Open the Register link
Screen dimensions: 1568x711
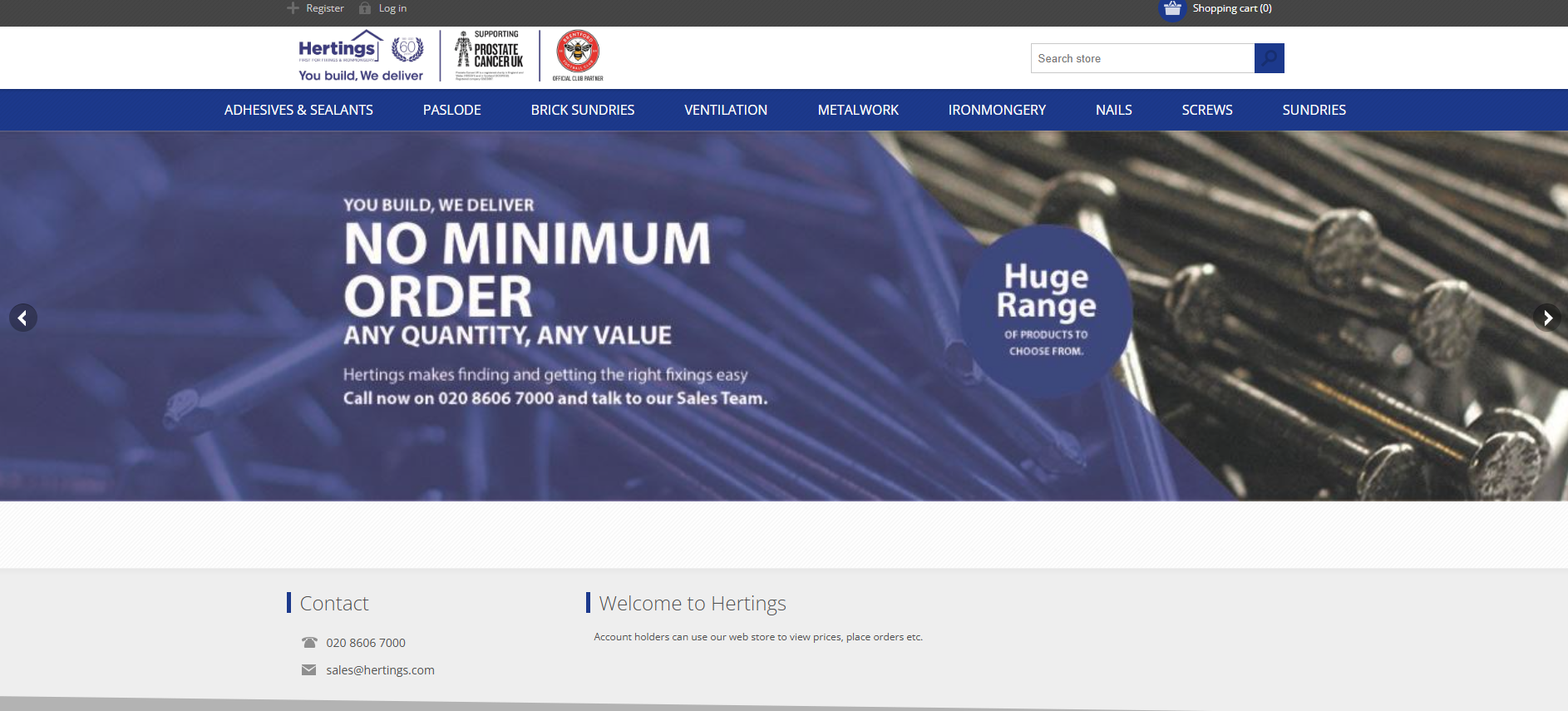click(324, 8)
